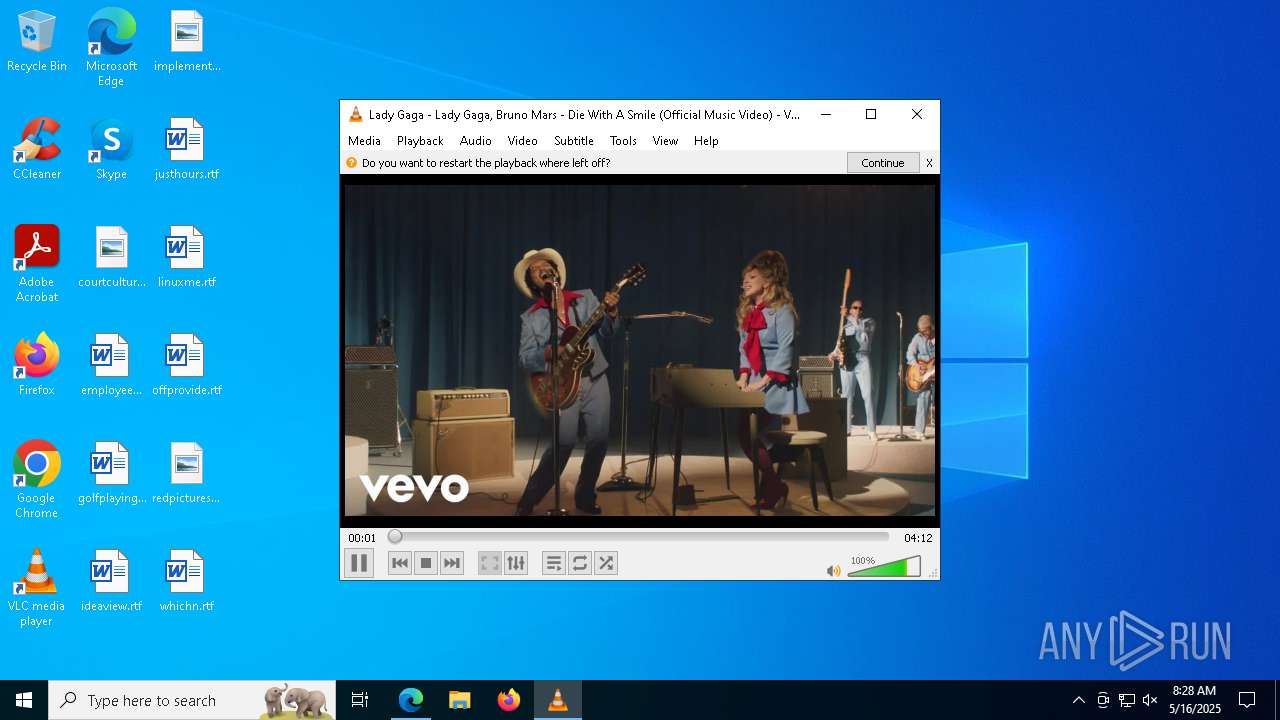Select Firefox desktop shortcut
This screenshot has height=720, width=1280.
(37, 366)
